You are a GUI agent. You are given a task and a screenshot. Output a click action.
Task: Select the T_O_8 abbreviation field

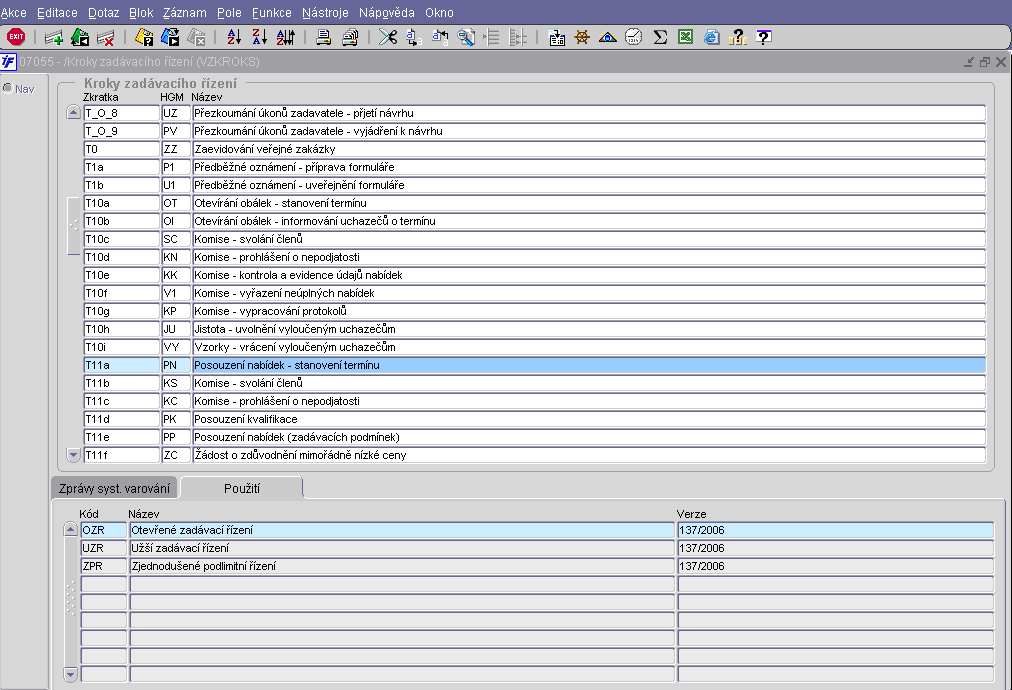click(121, 113)
